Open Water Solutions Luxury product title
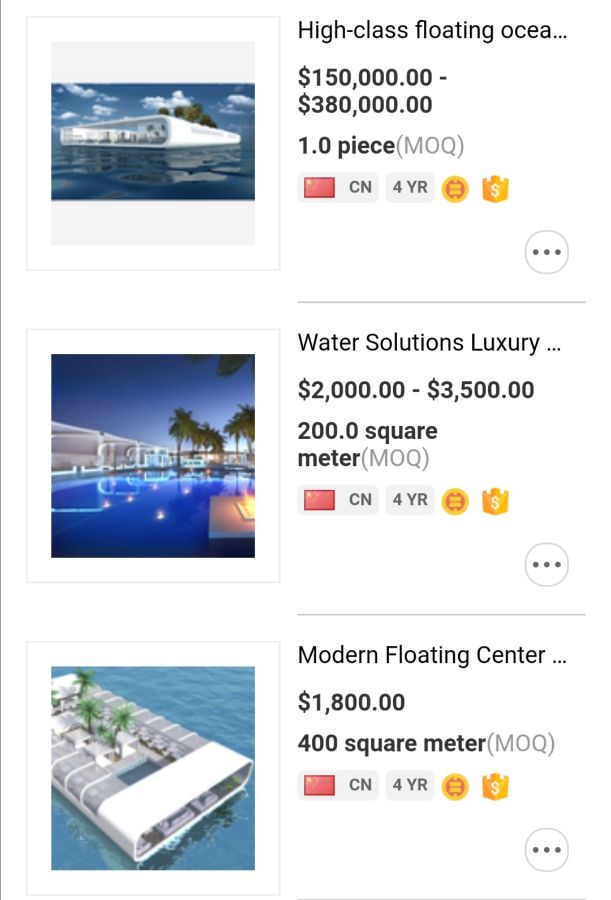611x900 pixels. pos(429,343)
